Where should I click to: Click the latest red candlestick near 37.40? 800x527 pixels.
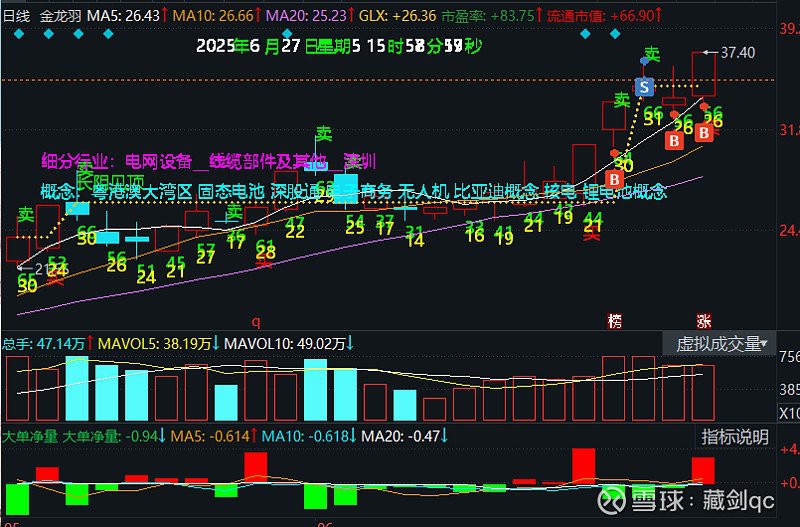tap(704, 74)
